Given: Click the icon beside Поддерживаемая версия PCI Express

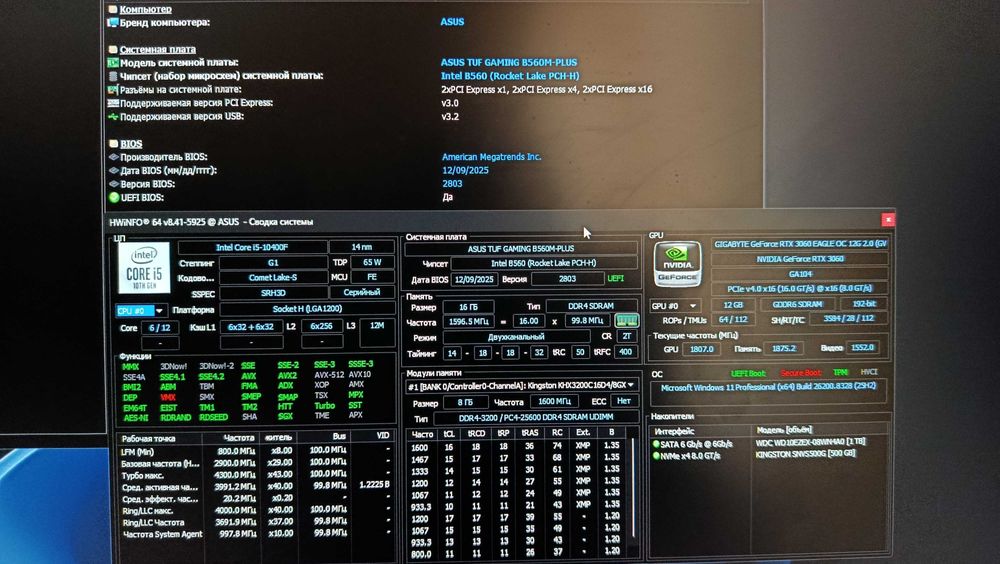Looking at the screenshot, I should (113, 103).
